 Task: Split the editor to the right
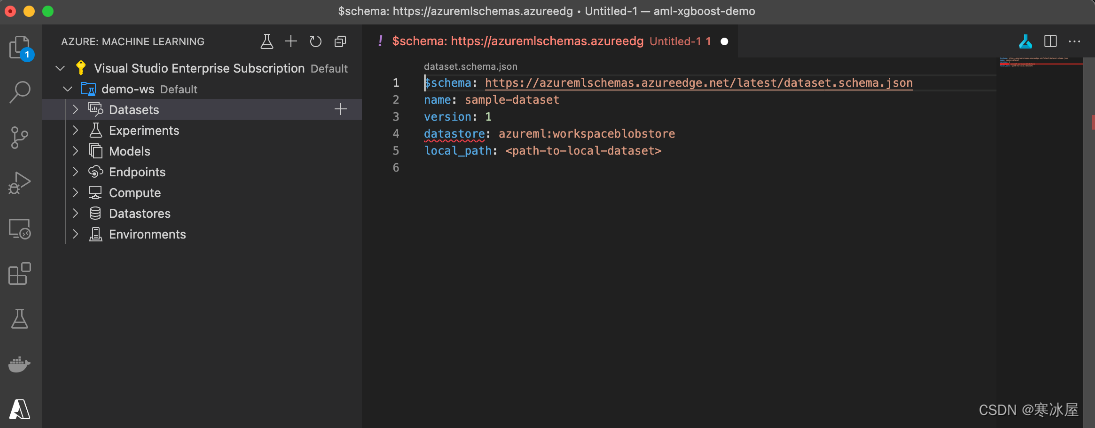[x=1050, y=41]
